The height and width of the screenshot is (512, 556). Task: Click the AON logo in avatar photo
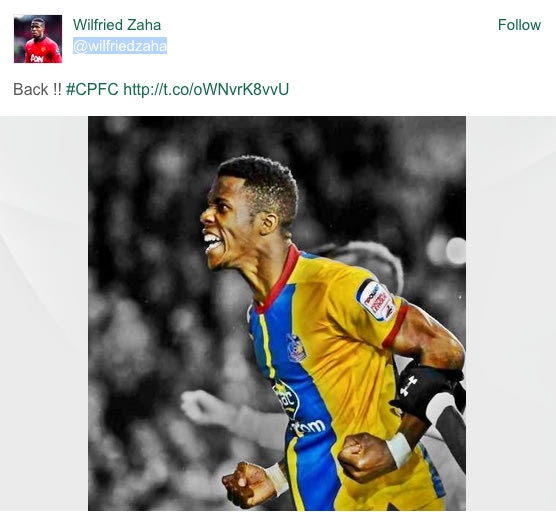[x=37, y=58]
